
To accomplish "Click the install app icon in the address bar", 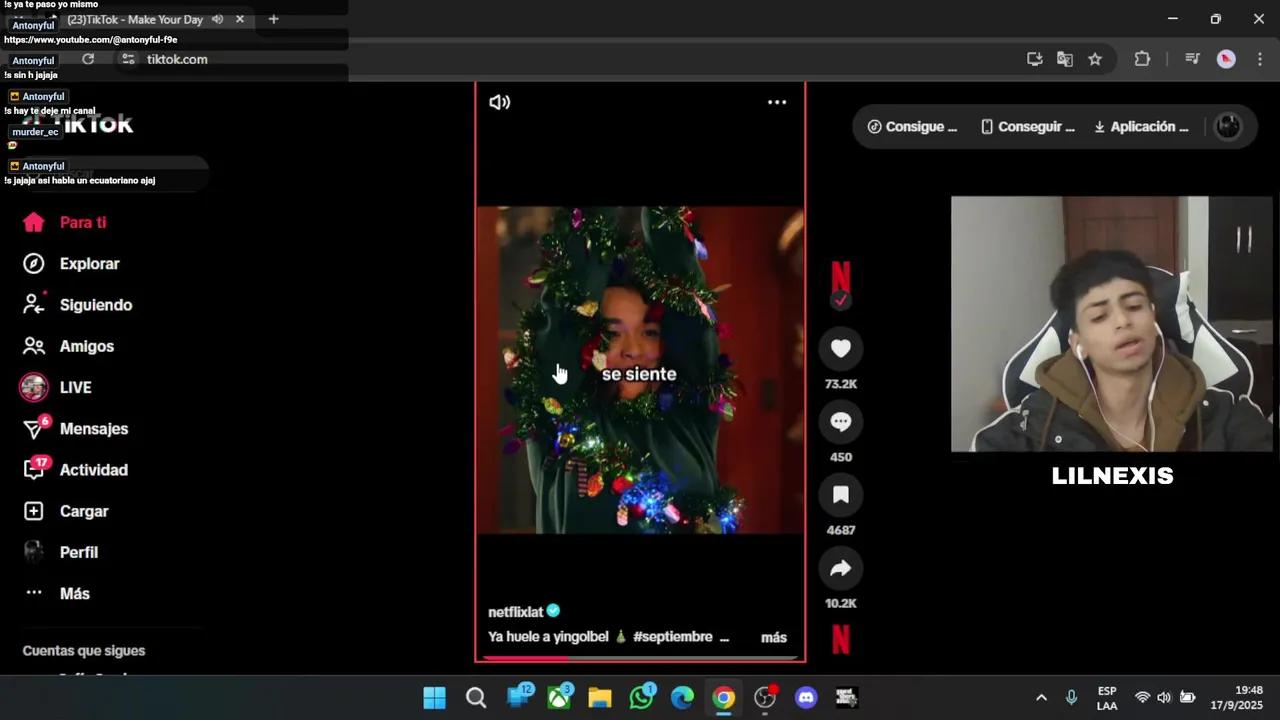I will point(1035,59).
